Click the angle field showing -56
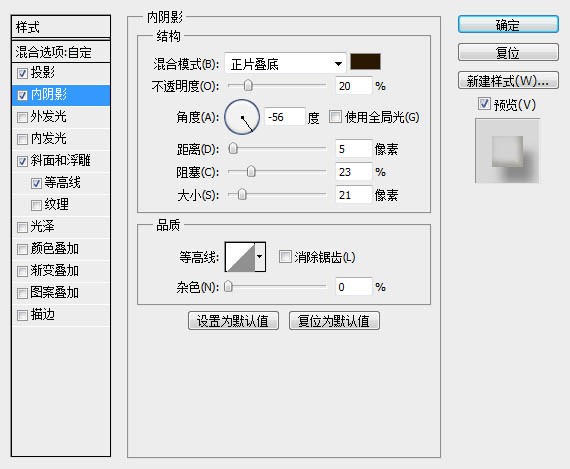The height and width of the screenshot is (469, 570). coord(284,117)
